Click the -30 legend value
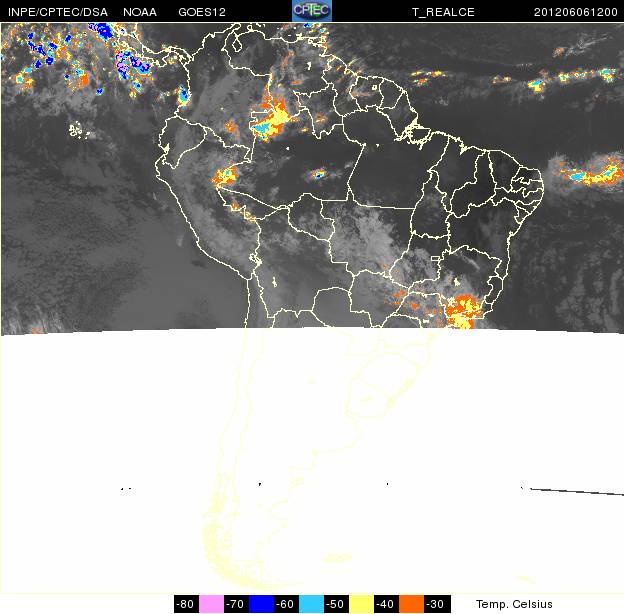The image size is (624, 614). 435,604
